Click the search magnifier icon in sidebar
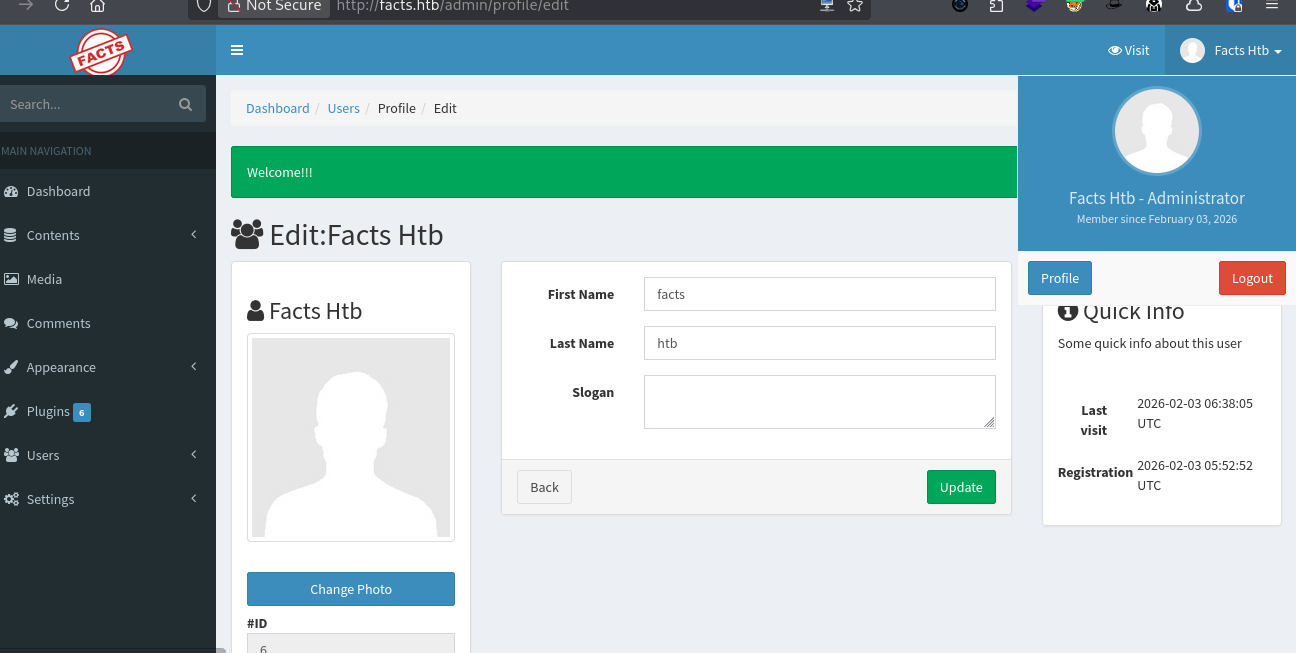 (x=185, y=104)
